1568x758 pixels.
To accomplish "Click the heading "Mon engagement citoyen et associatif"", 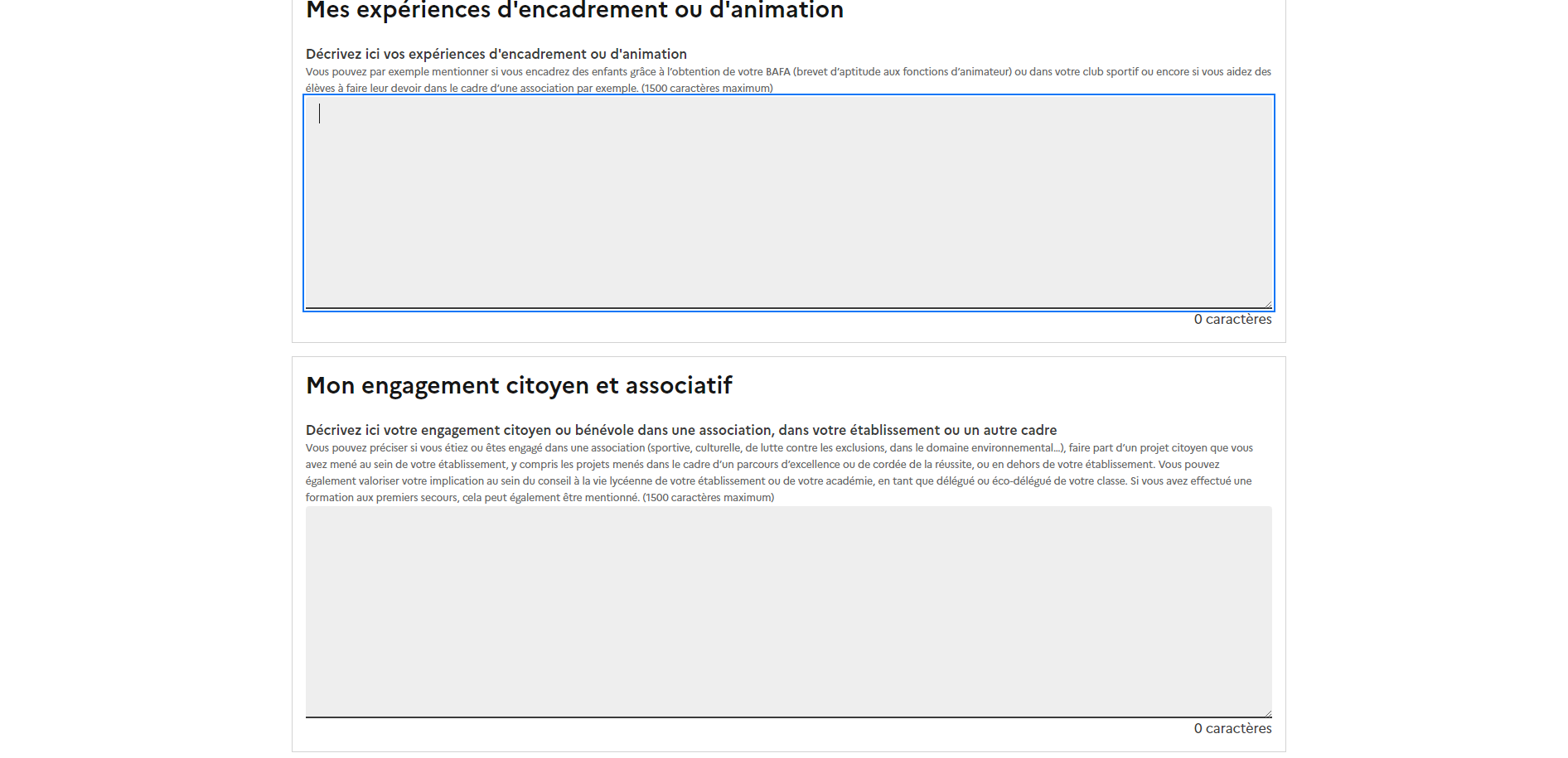I will click(519, 386).
